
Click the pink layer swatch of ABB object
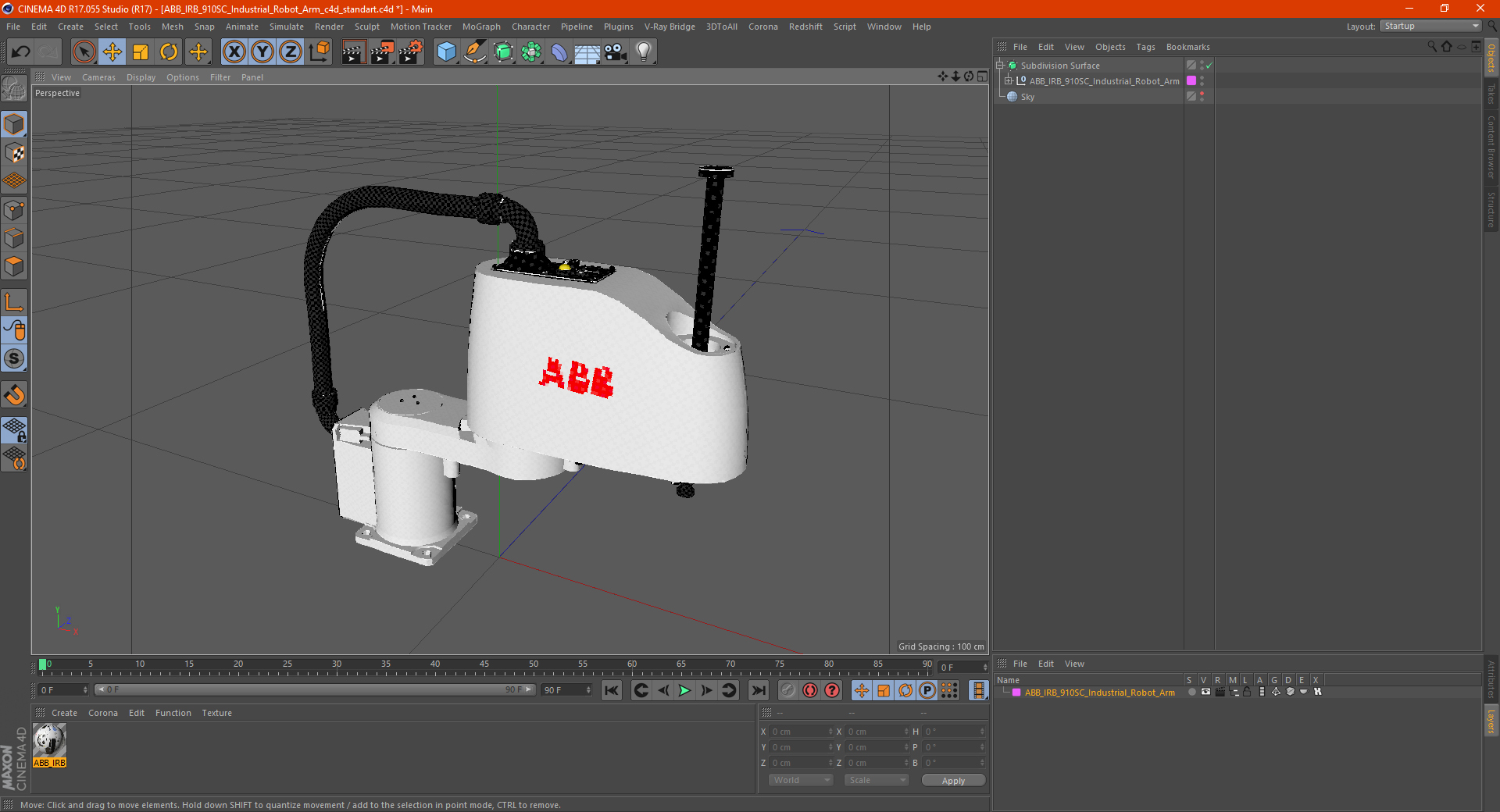pos(1191,80)
